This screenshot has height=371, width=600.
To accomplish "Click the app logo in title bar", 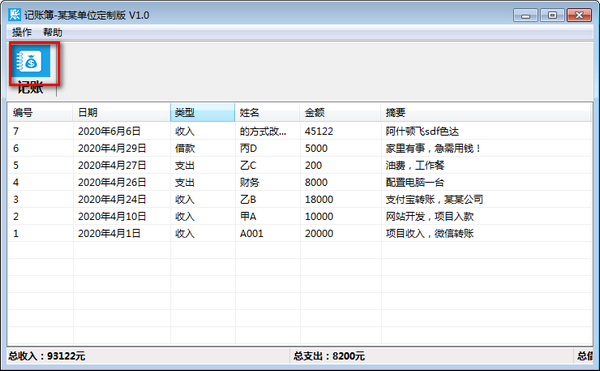I will (x=14, y=15).
